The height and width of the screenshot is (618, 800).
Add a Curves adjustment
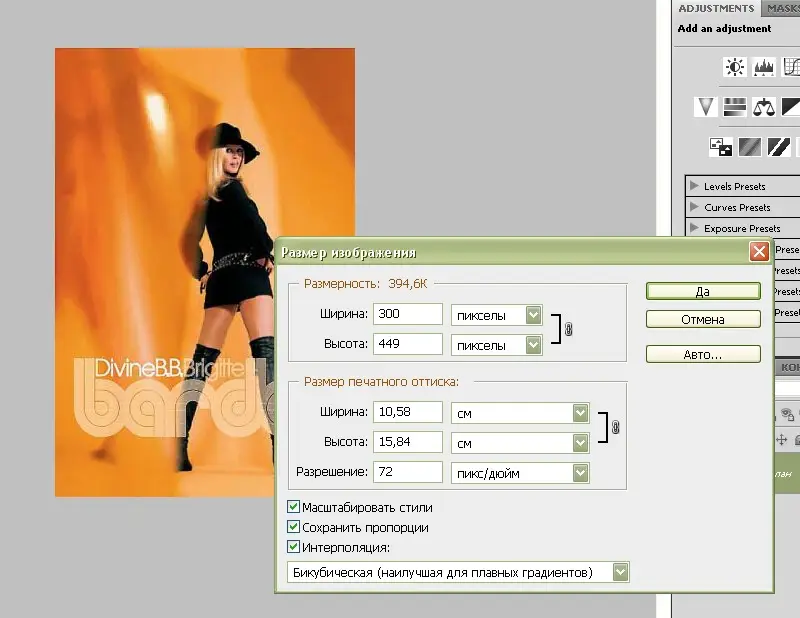point(791,67)
